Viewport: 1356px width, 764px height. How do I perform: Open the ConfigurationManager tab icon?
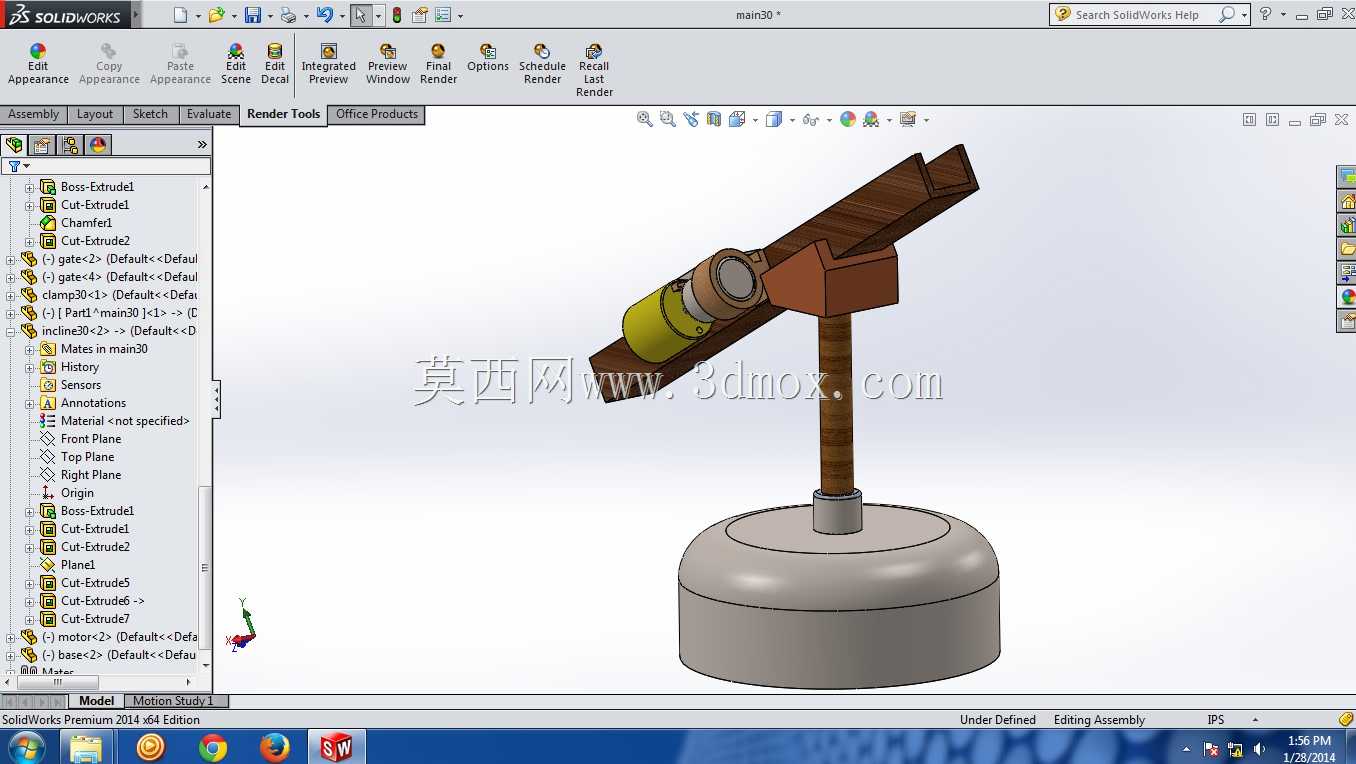(x=70, y=145)
